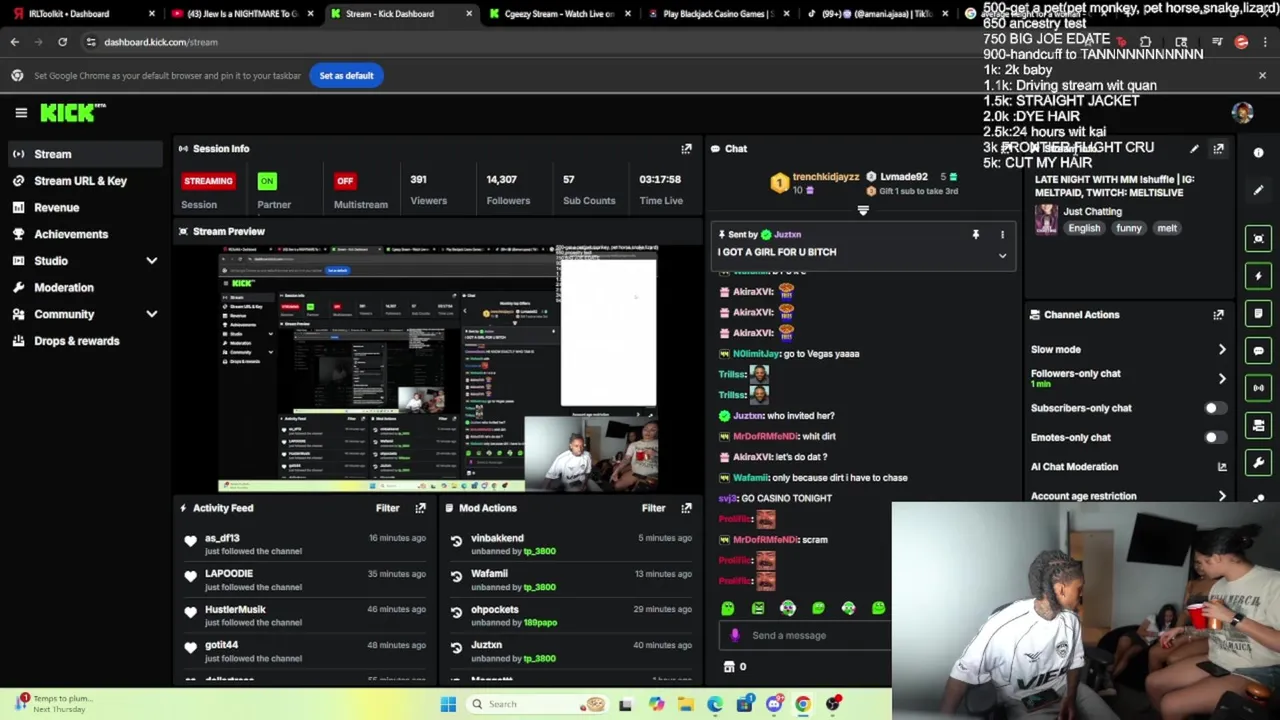Open trenchkidjayzz leaderboard user

[x=825, y=177]
